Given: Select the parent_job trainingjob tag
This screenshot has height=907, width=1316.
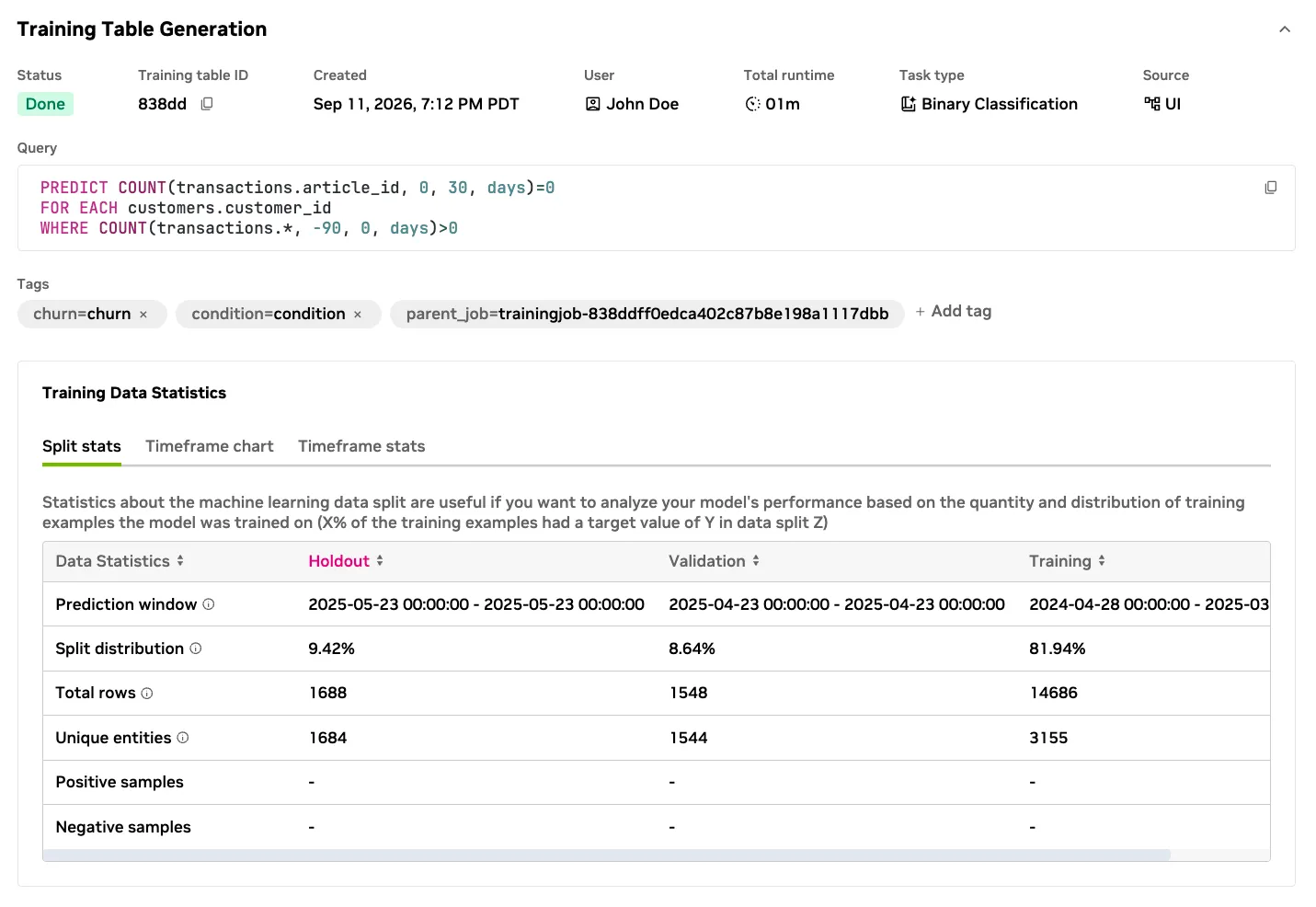Looking at the screenshot, I should (647, 315).
